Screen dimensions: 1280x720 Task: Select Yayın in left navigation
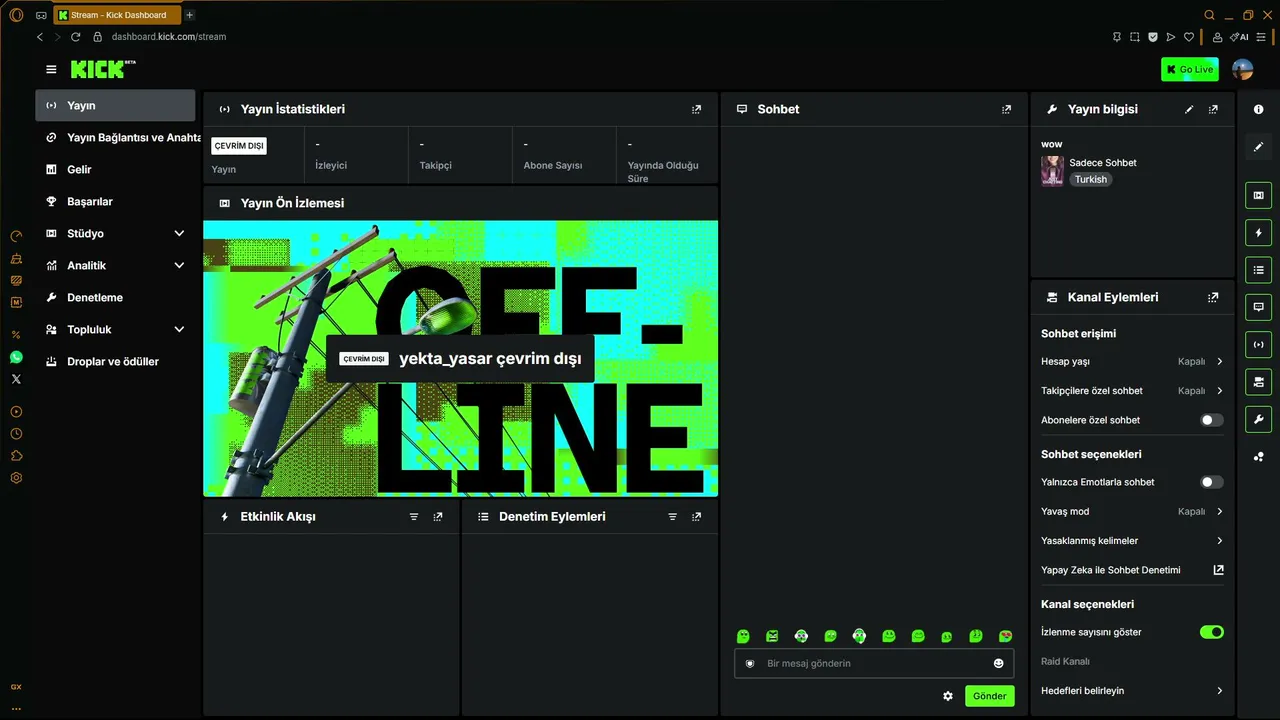115,105
